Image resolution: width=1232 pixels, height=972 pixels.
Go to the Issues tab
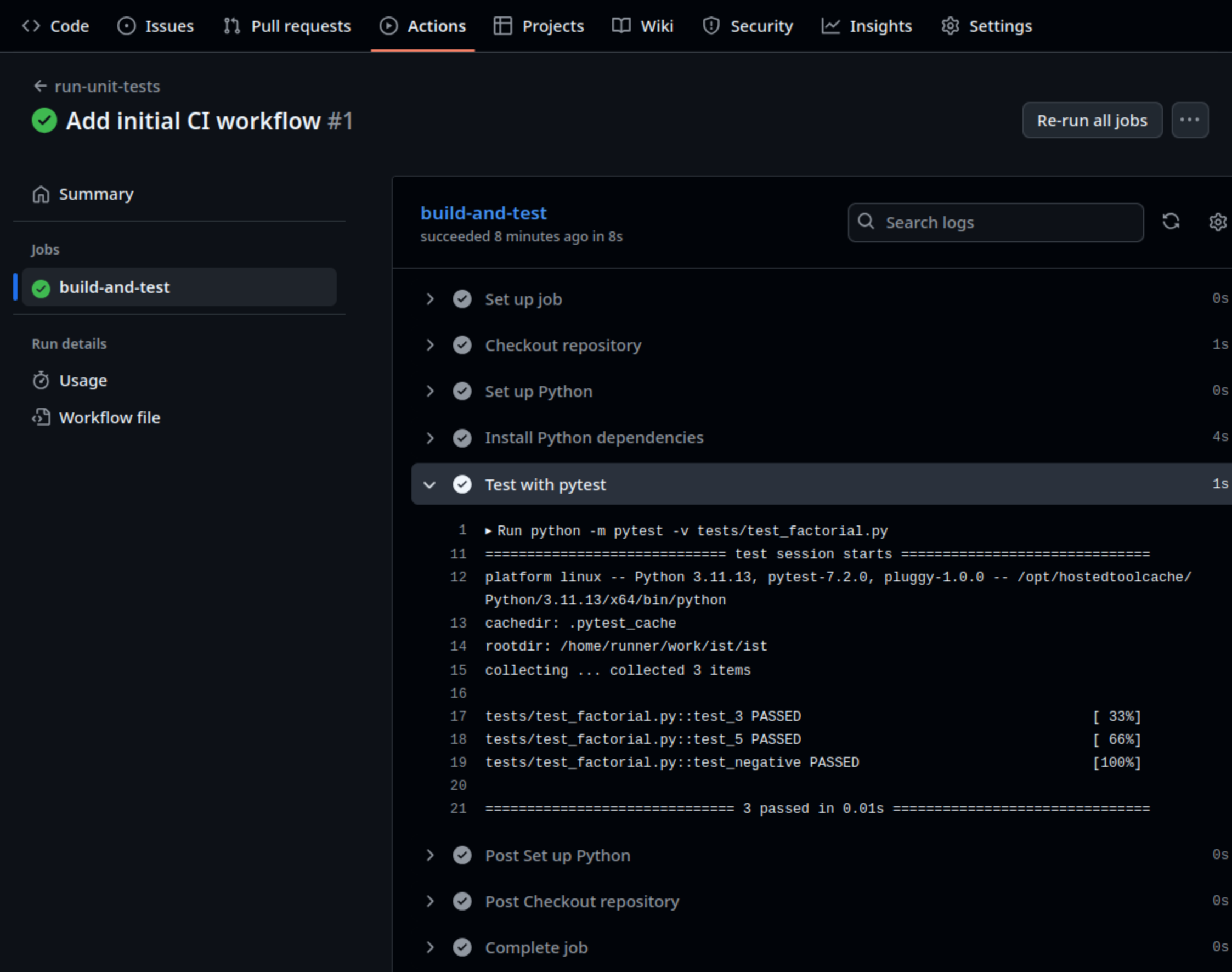coord(155,26)
